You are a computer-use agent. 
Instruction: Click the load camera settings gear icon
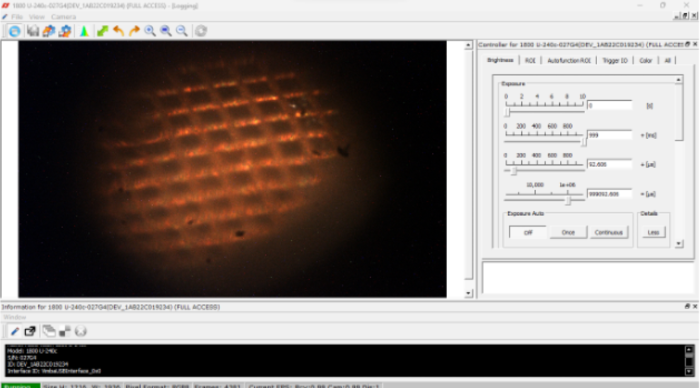(49, 31)
